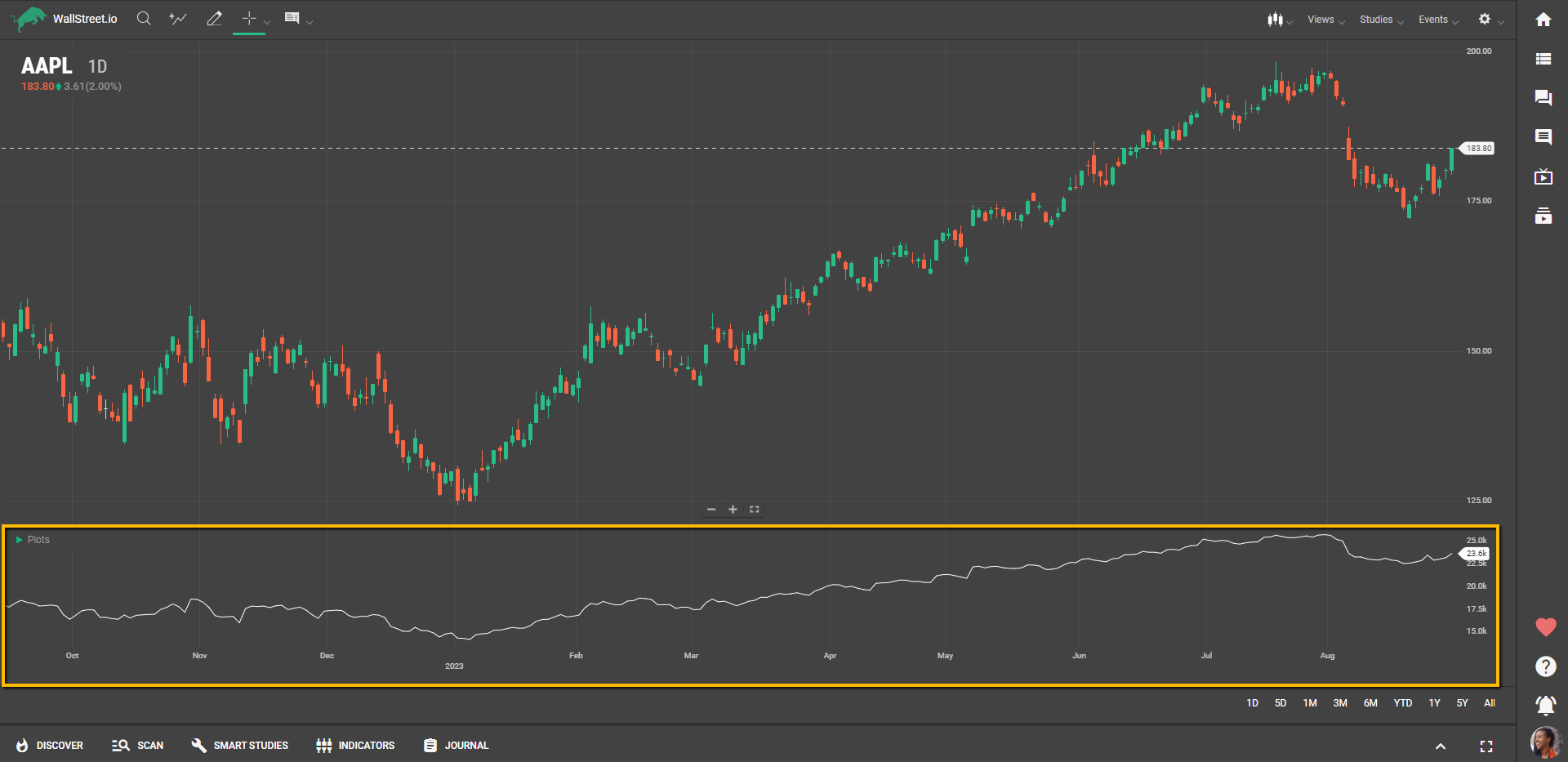1568x762 pixels.
Task: Open the alerts bell icon
Action: point(1545,705)
